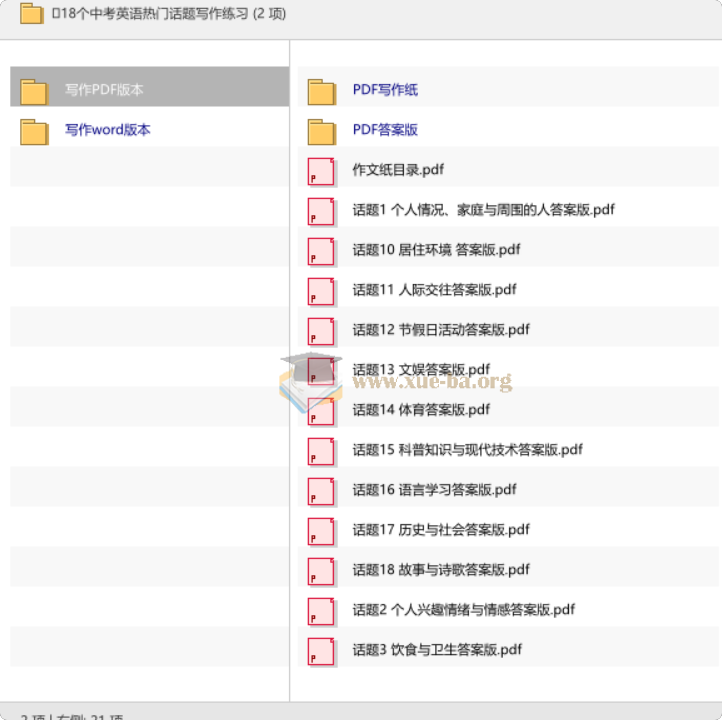The image size is (722, 720).
Task: Click the PDF icon for 话题12 节假日活动
Action: [x=321, y=331]
